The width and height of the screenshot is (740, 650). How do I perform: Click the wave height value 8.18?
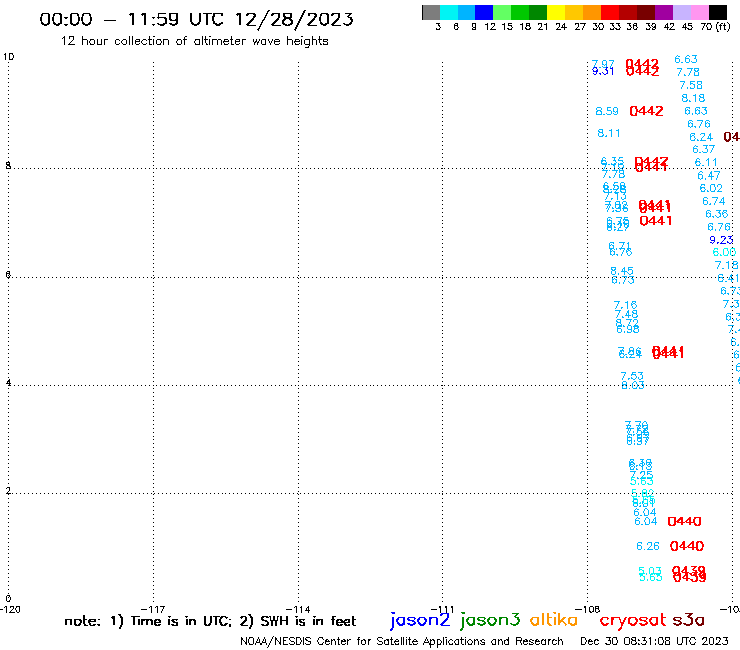click(x=693, y=98)
